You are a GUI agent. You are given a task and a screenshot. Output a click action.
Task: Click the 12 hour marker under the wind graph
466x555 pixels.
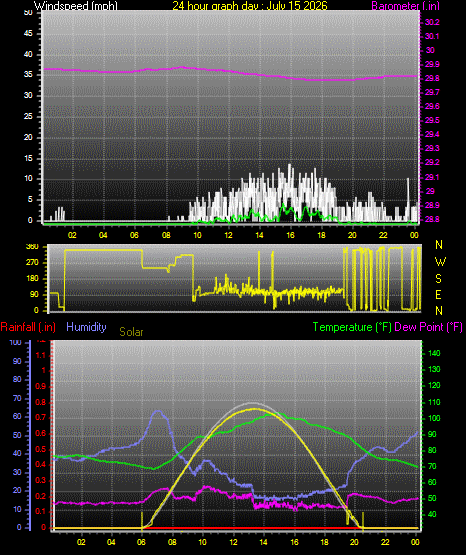click(x=228, y=235)
